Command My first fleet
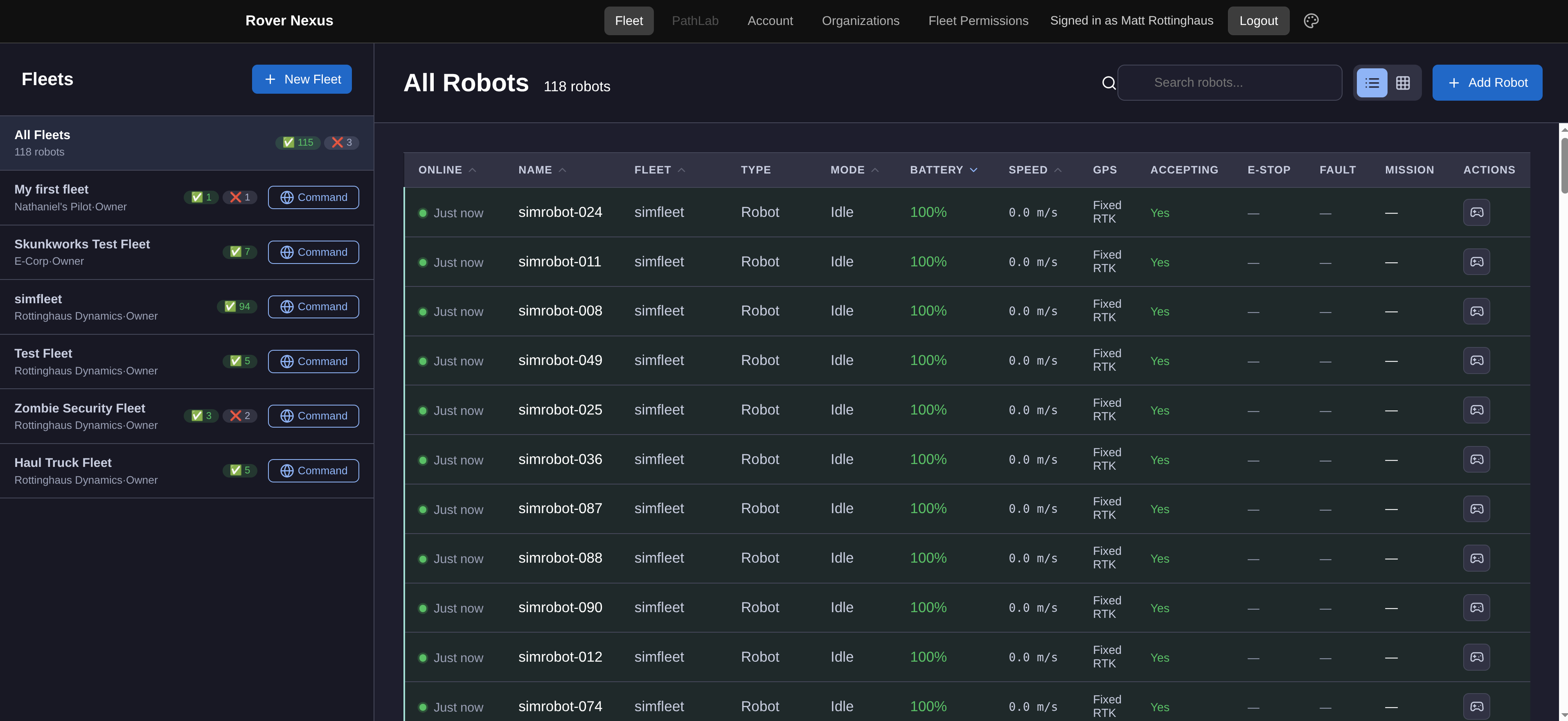Screen dimensions: 1568x721 tap(313, 197)
